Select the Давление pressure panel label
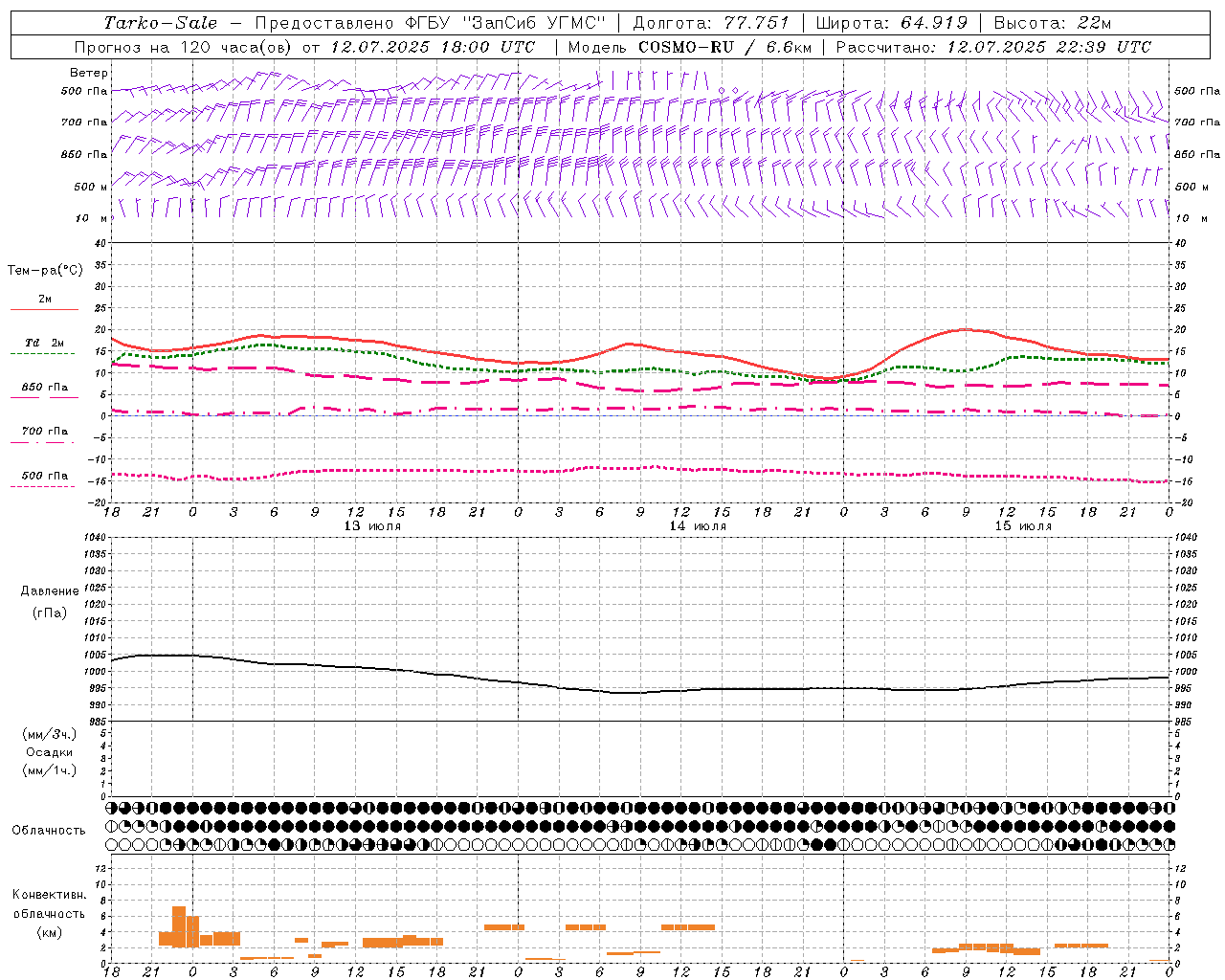This screenshot has width=1225, height=980. 50,591
